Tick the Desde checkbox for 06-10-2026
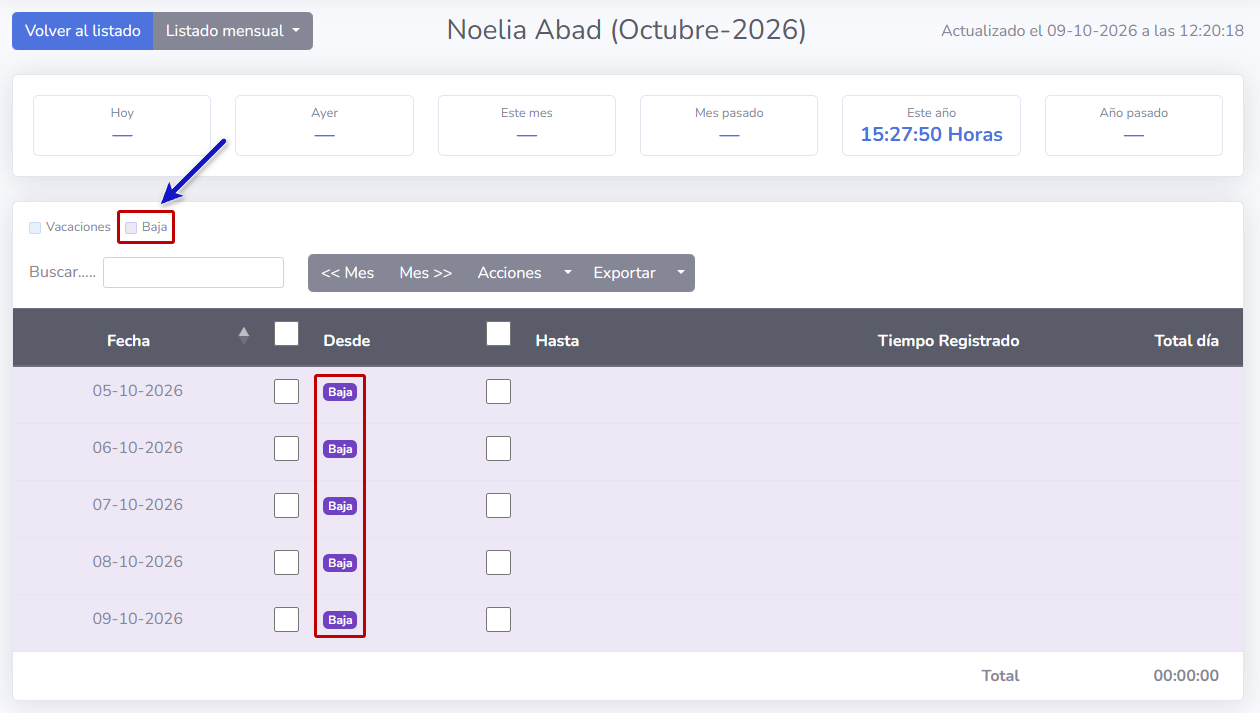Screen dimensions: 1260x713 pos(286,448)
